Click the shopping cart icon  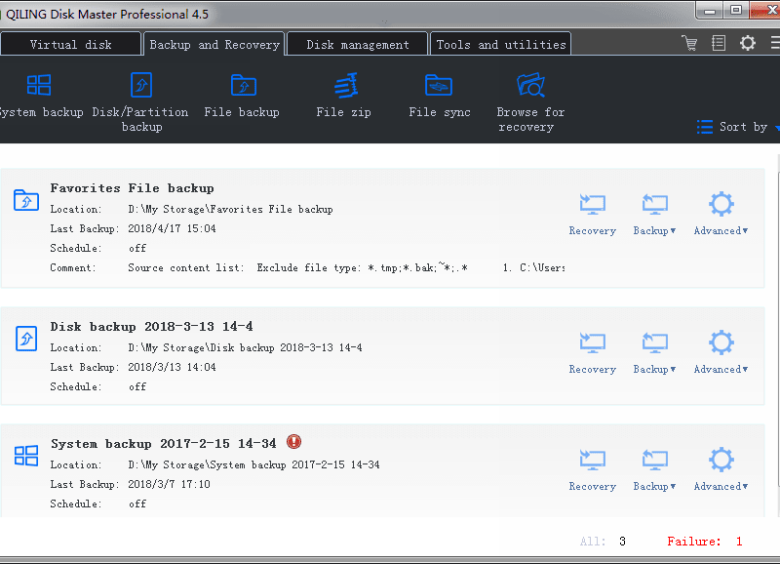point(689,43)
